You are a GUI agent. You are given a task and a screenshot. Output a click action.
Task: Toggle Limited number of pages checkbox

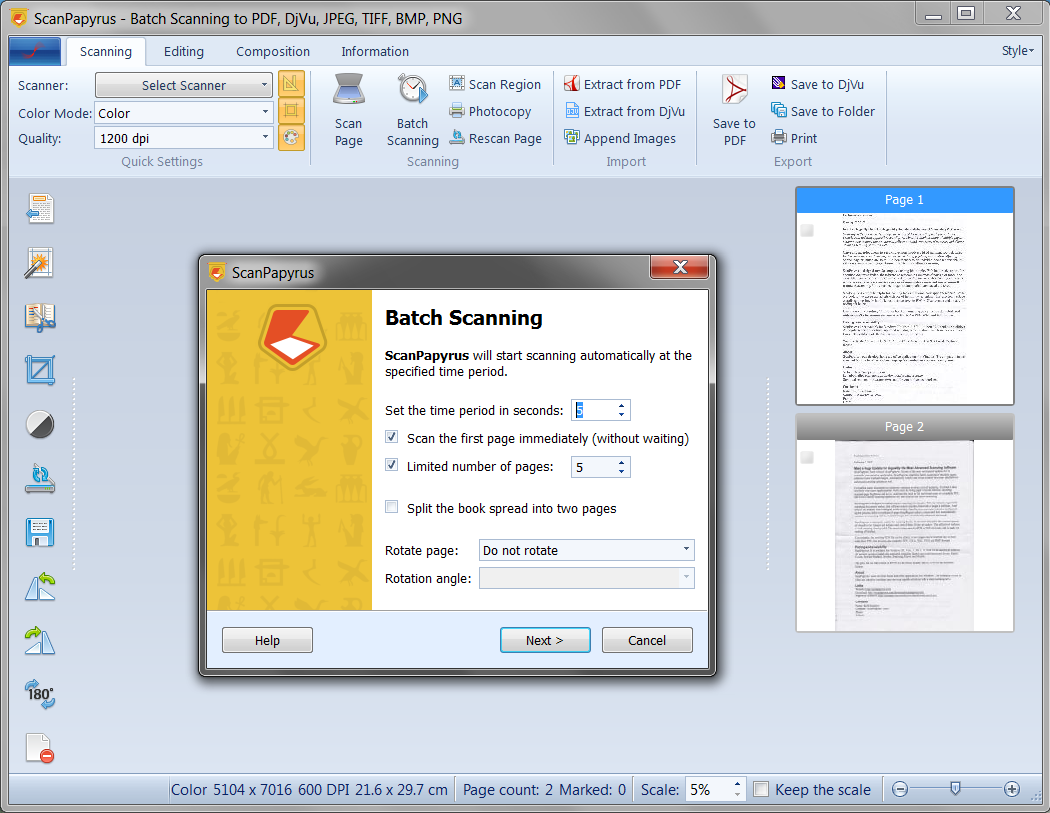click(392, 465)
